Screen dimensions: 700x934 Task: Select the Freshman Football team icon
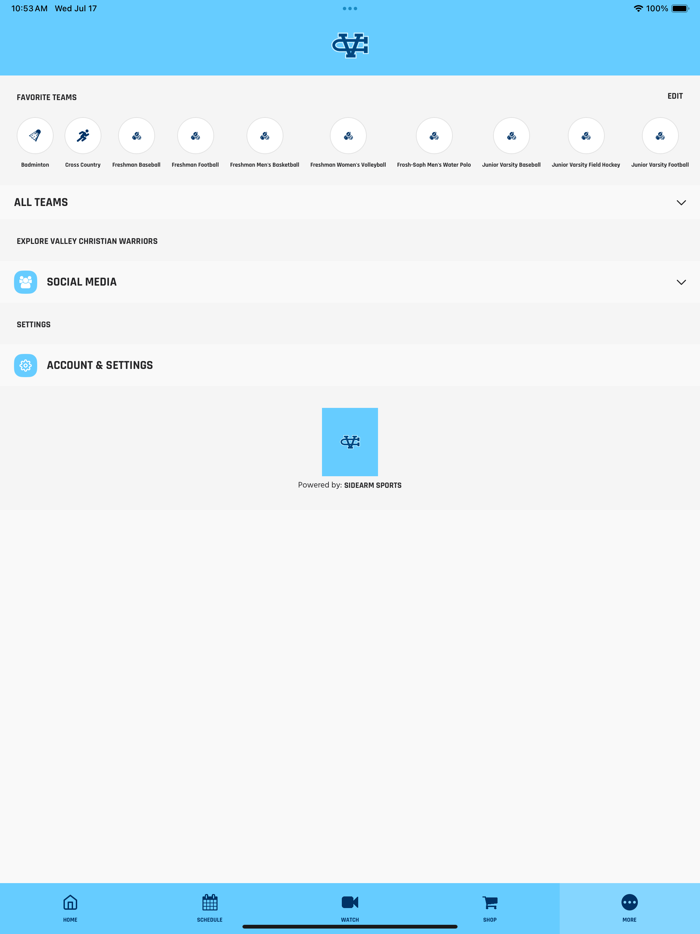pyautogui.click(x=195, y=136)
